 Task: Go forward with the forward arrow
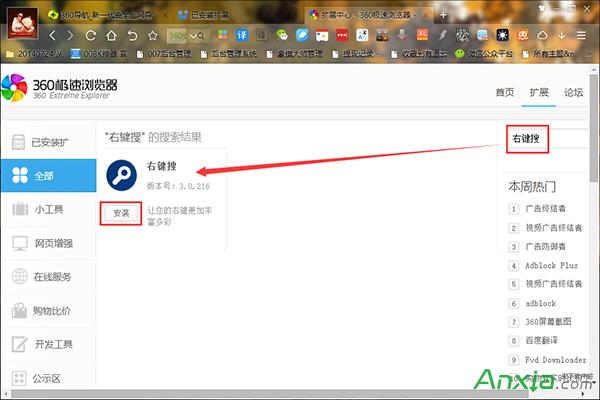click(70, 36)
